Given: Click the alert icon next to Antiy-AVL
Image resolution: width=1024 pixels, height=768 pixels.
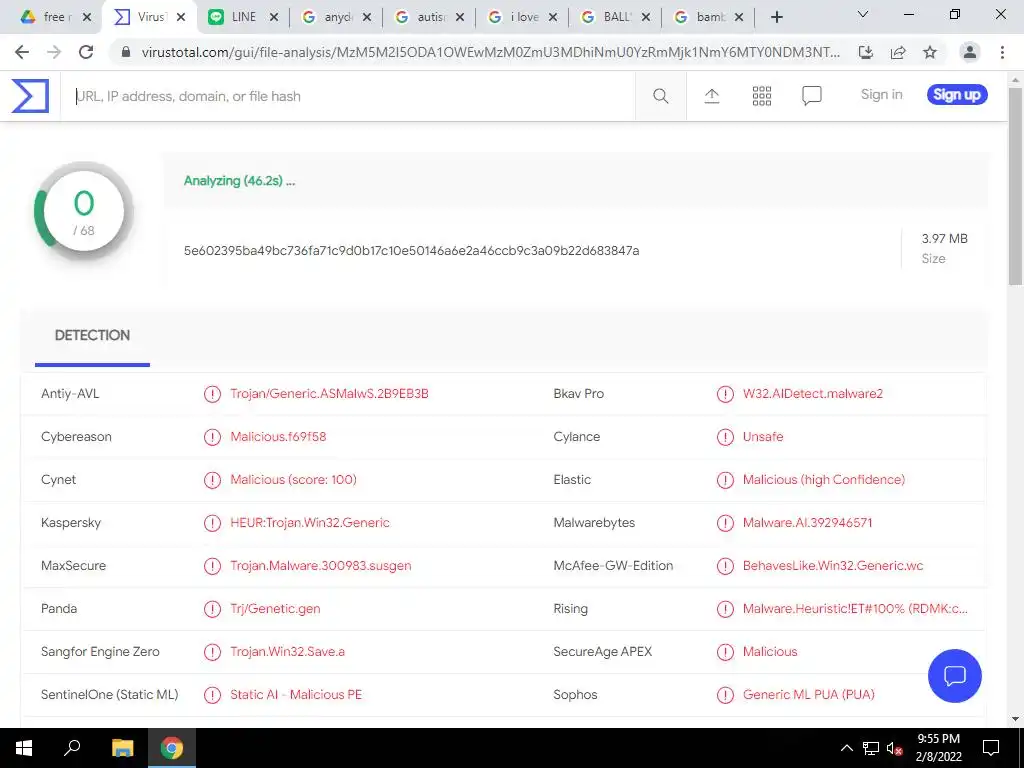Looking at the screenshot, I should click(212, 394).
